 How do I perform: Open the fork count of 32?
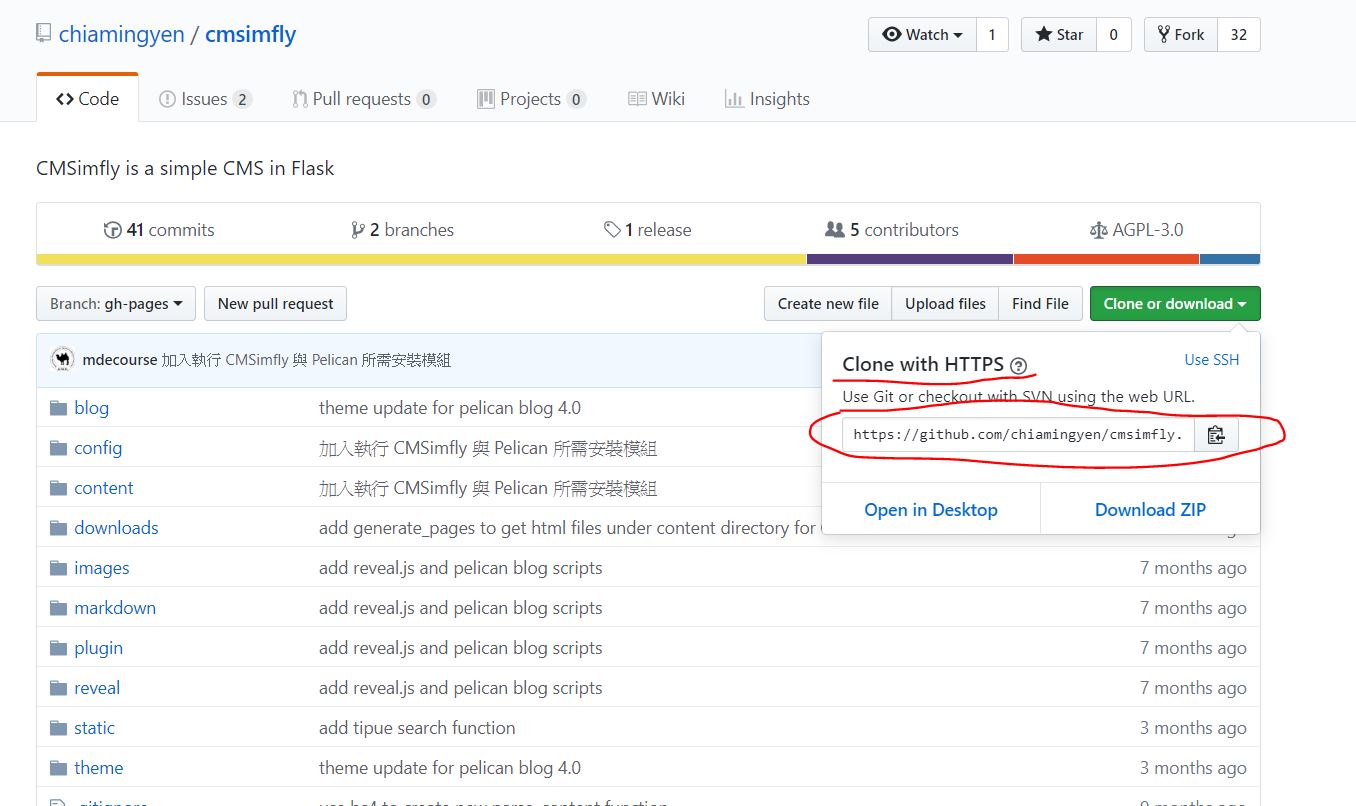click(x=1238, y=35)
